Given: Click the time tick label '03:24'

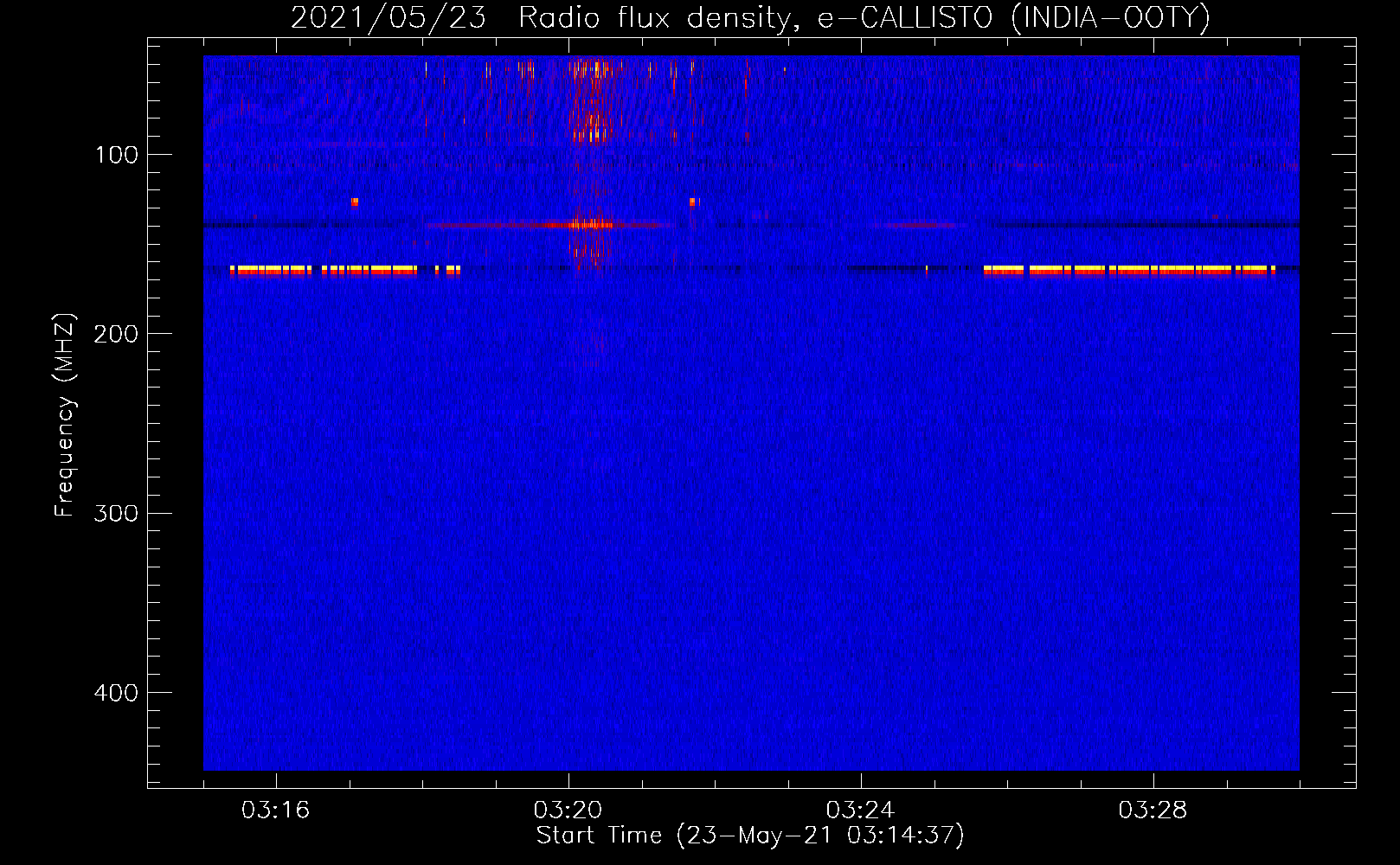Looking at the screenshot, I should tap(860, 811).
